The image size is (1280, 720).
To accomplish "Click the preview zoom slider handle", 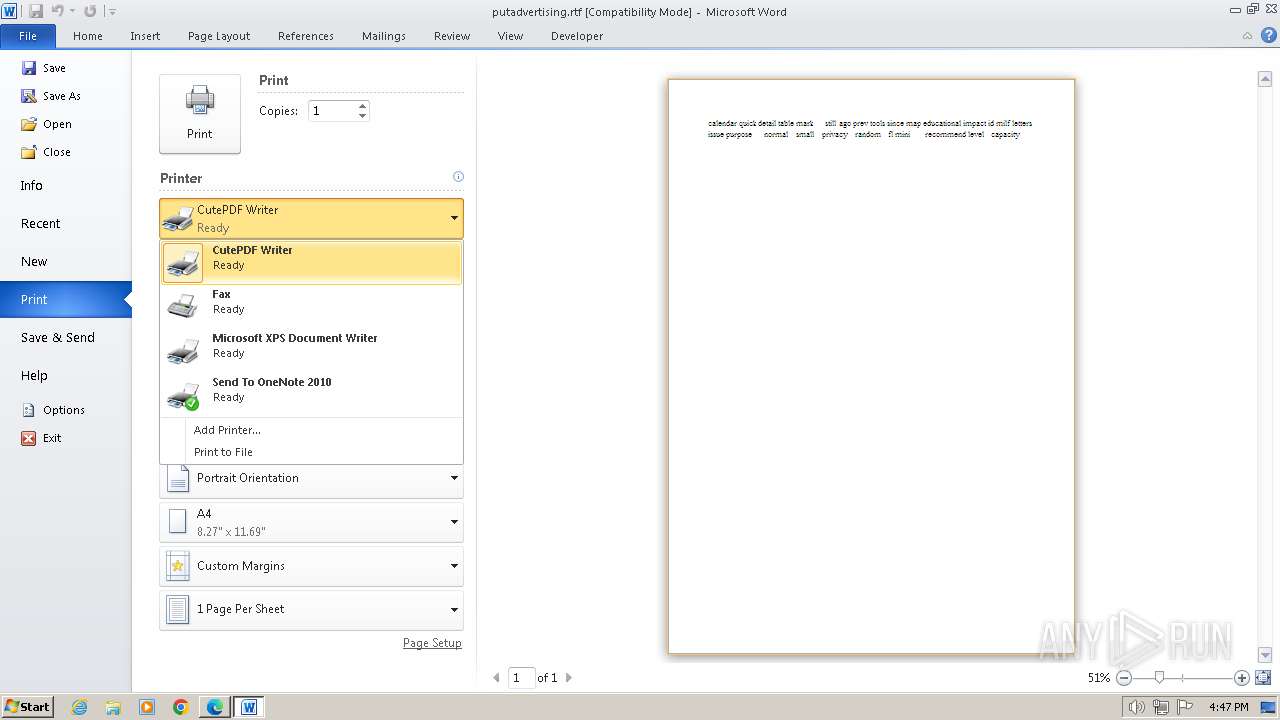I will [x=1159, y=678].
